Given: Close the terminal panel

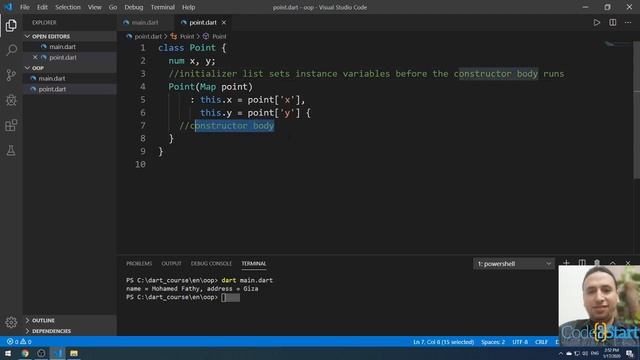Looking at the screenshot, I should coord(628,263).
